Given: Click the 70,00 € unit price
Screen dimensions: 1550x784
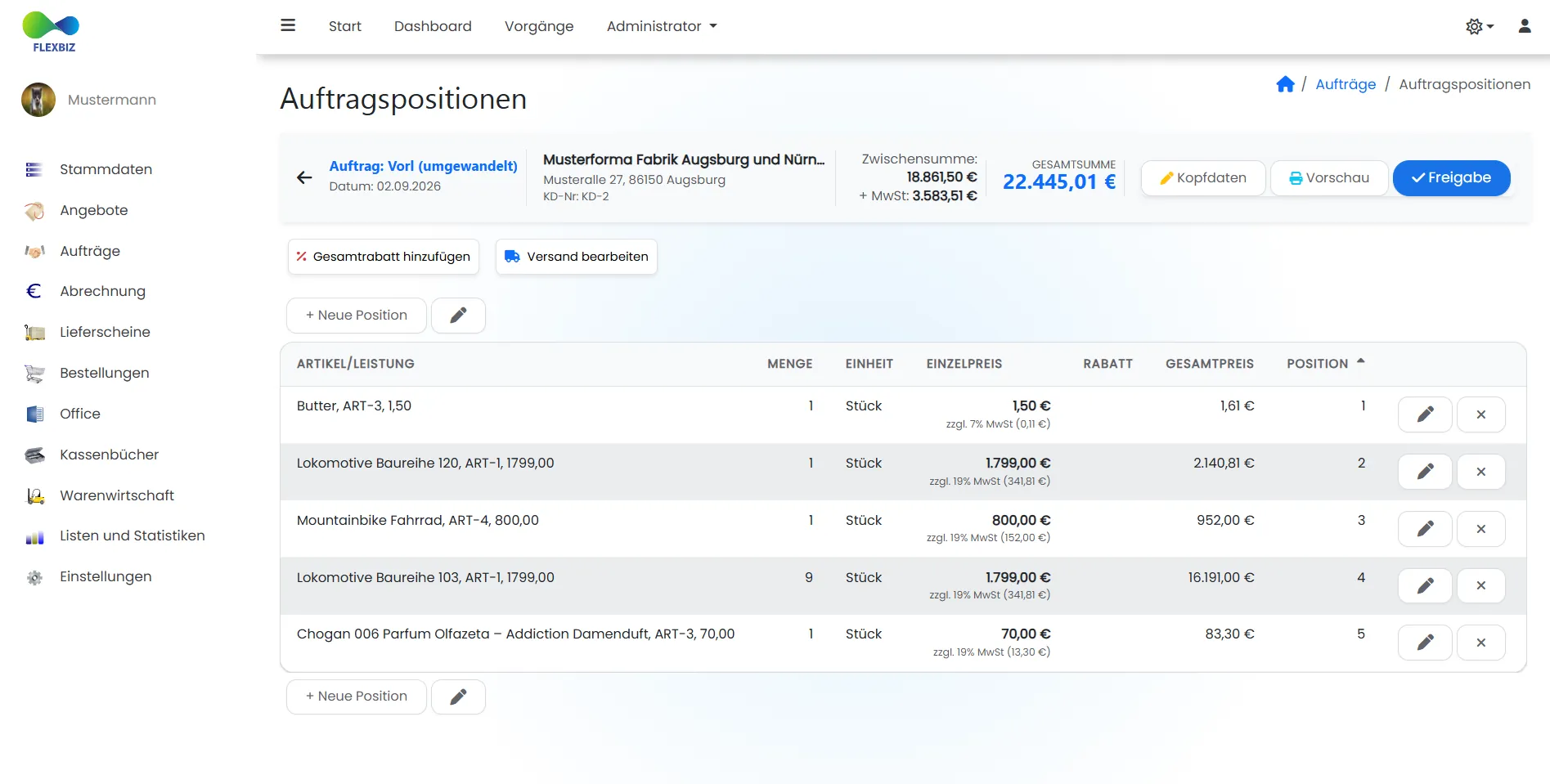Looking at the screenshot, I should [1026, 634].
